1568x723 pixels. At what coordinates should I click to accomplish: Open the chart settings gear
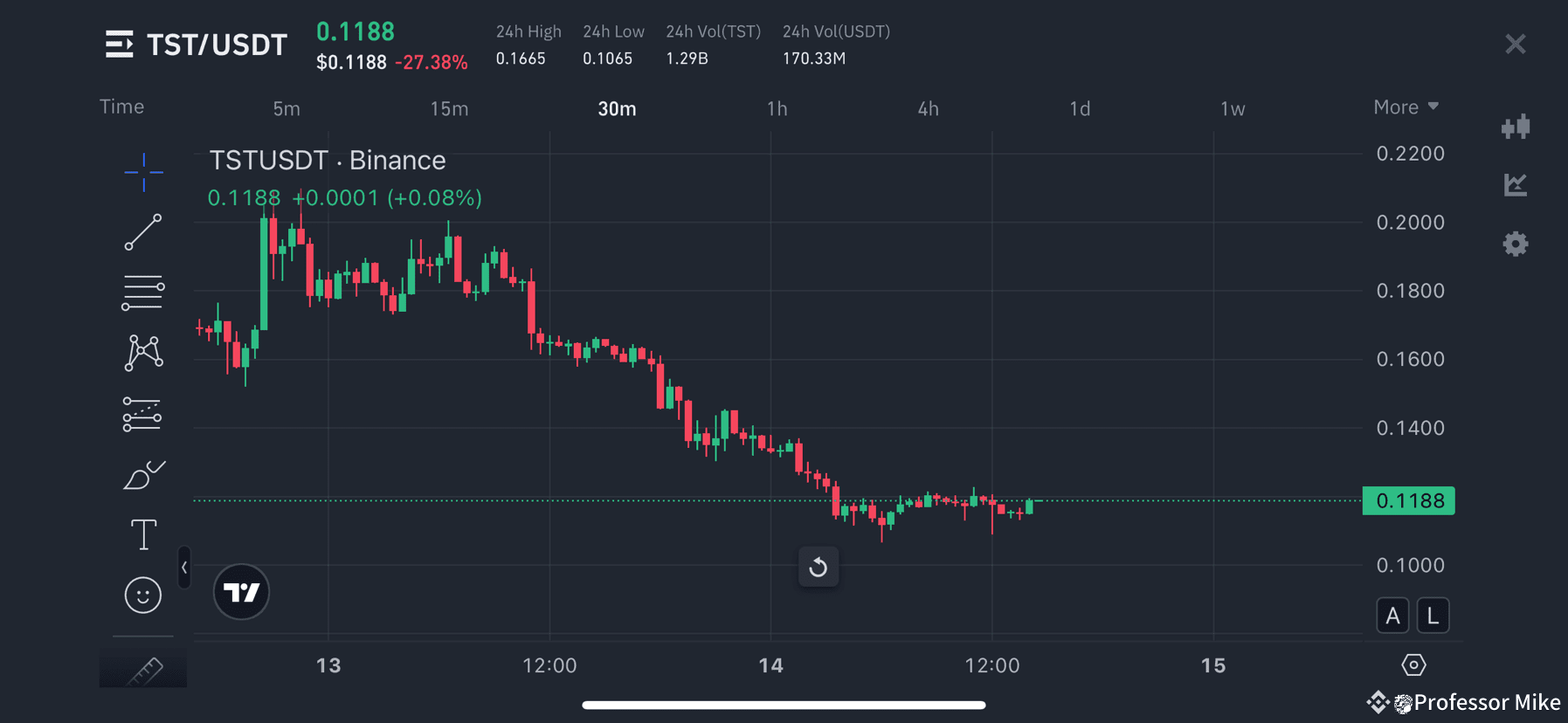click(1516, 244)
